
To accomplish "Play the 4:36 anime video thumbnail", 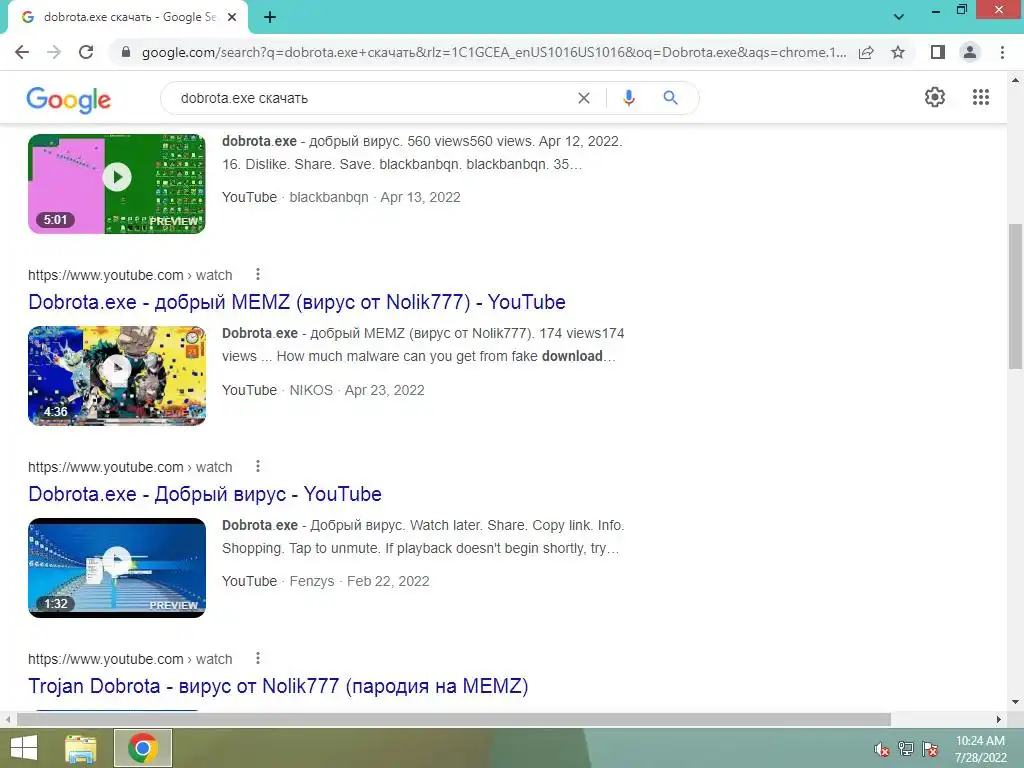I will (117, 376).
